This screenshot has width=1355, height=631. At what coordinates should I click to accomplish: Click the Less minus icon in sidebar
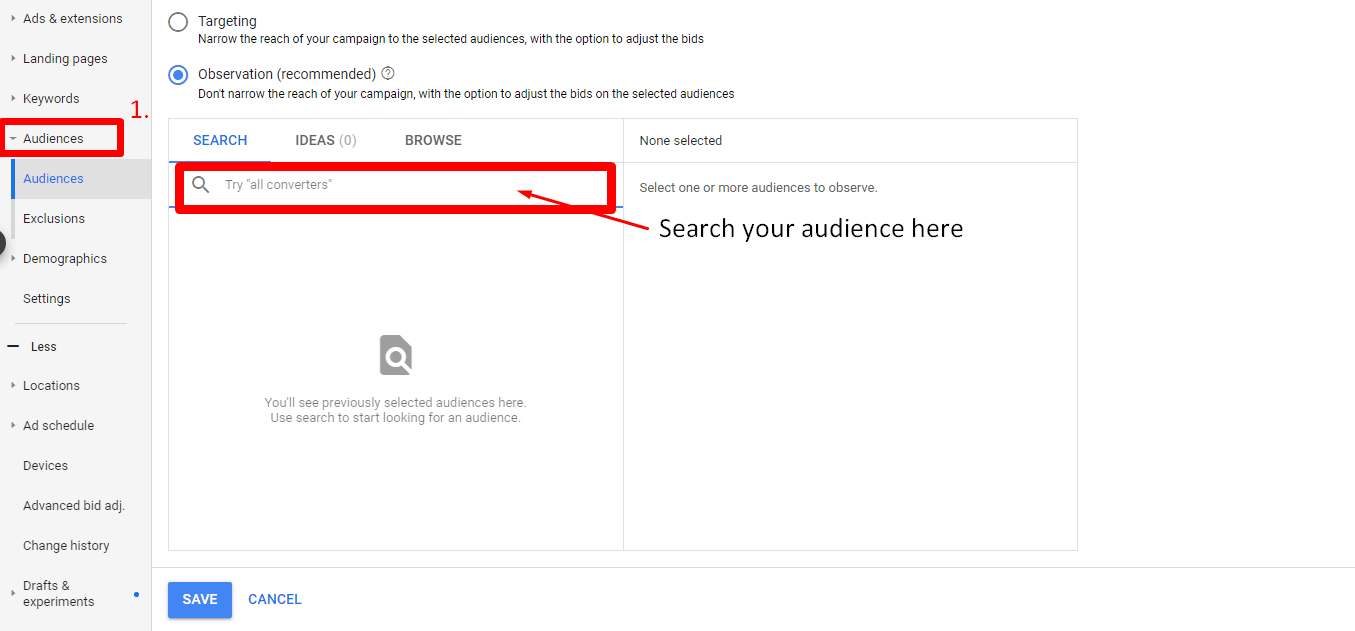(x=12, y=346)
